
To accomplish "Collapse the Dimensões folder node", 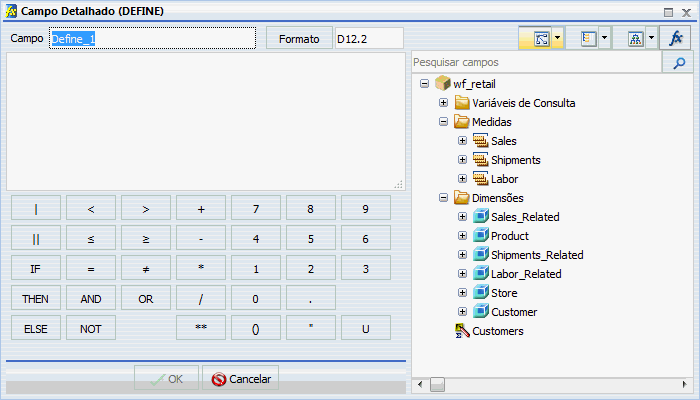I will (443, 197).
